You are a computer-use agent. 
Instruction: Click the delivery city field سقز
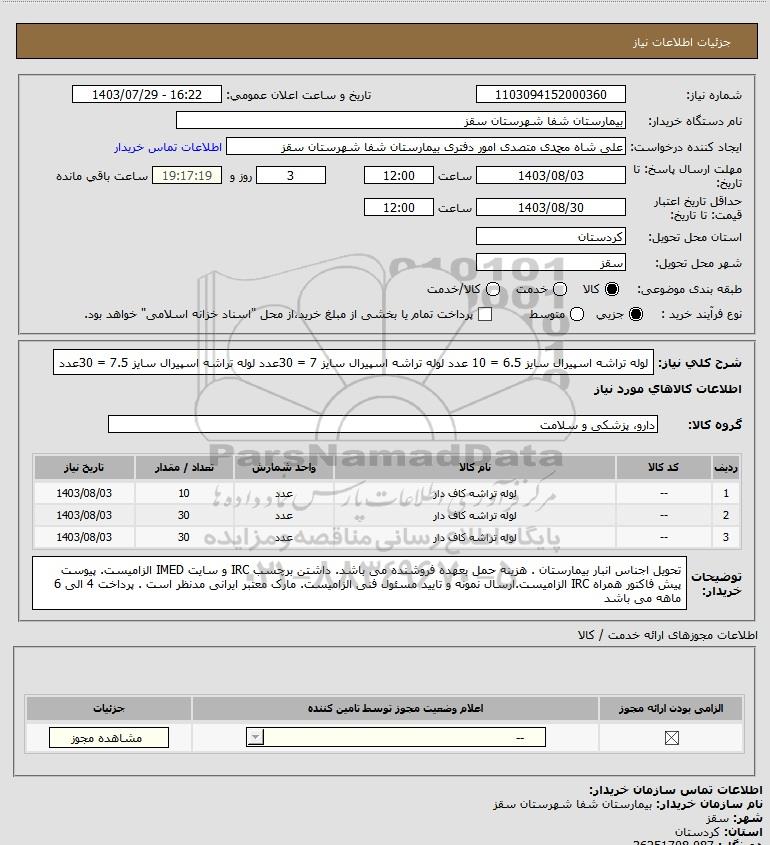(551, 262)
